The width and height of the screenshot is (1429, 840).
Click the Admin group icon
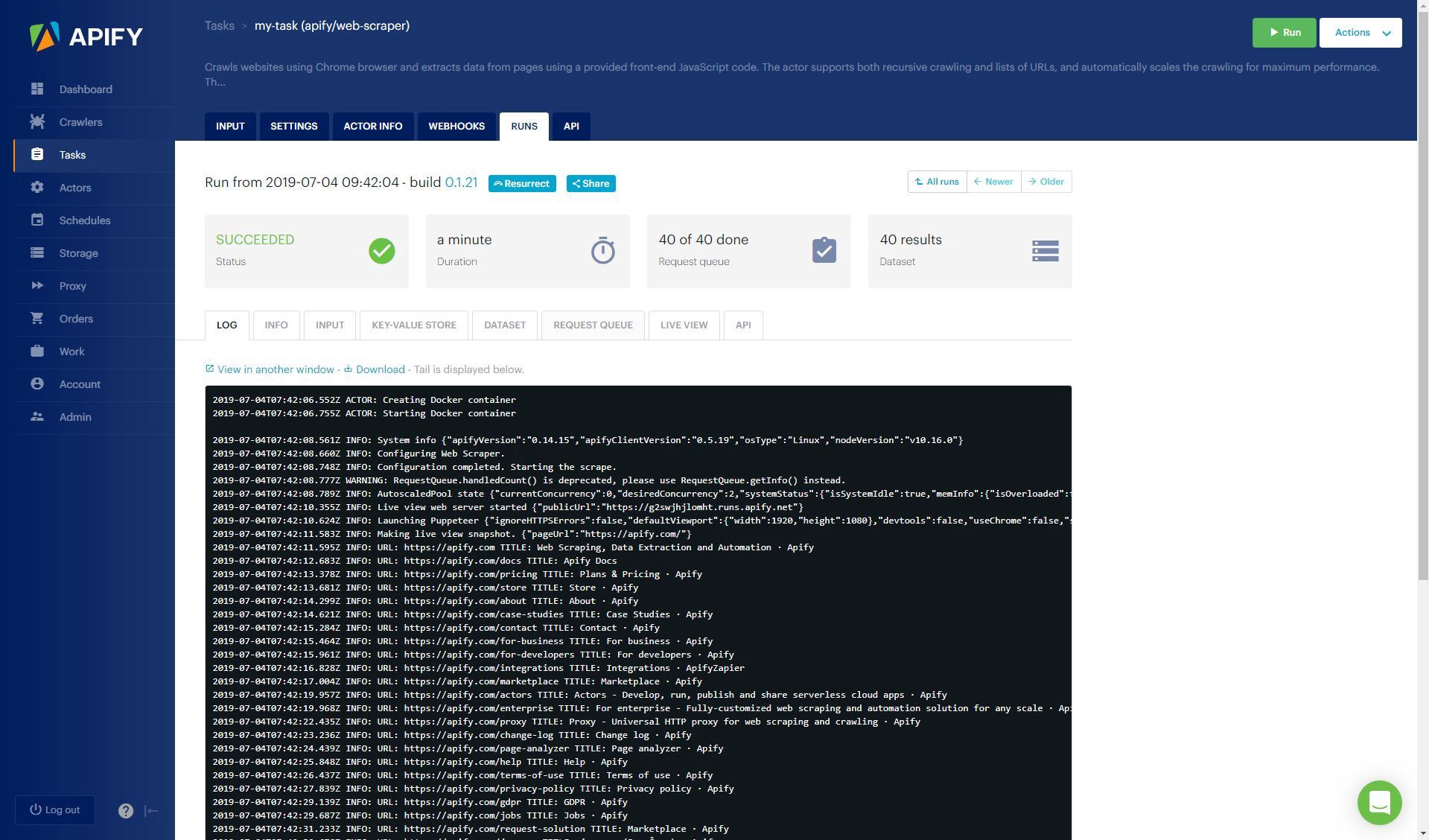pos(37,416)
